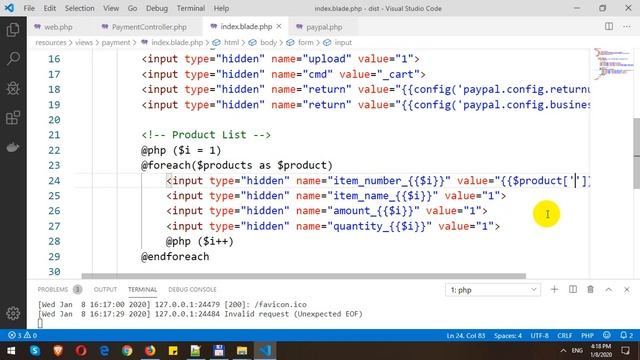The height and width of the screenshot is (360, 640).
Task: Open the Explorer view in activity bar
Action: click(x=13, y=29)
